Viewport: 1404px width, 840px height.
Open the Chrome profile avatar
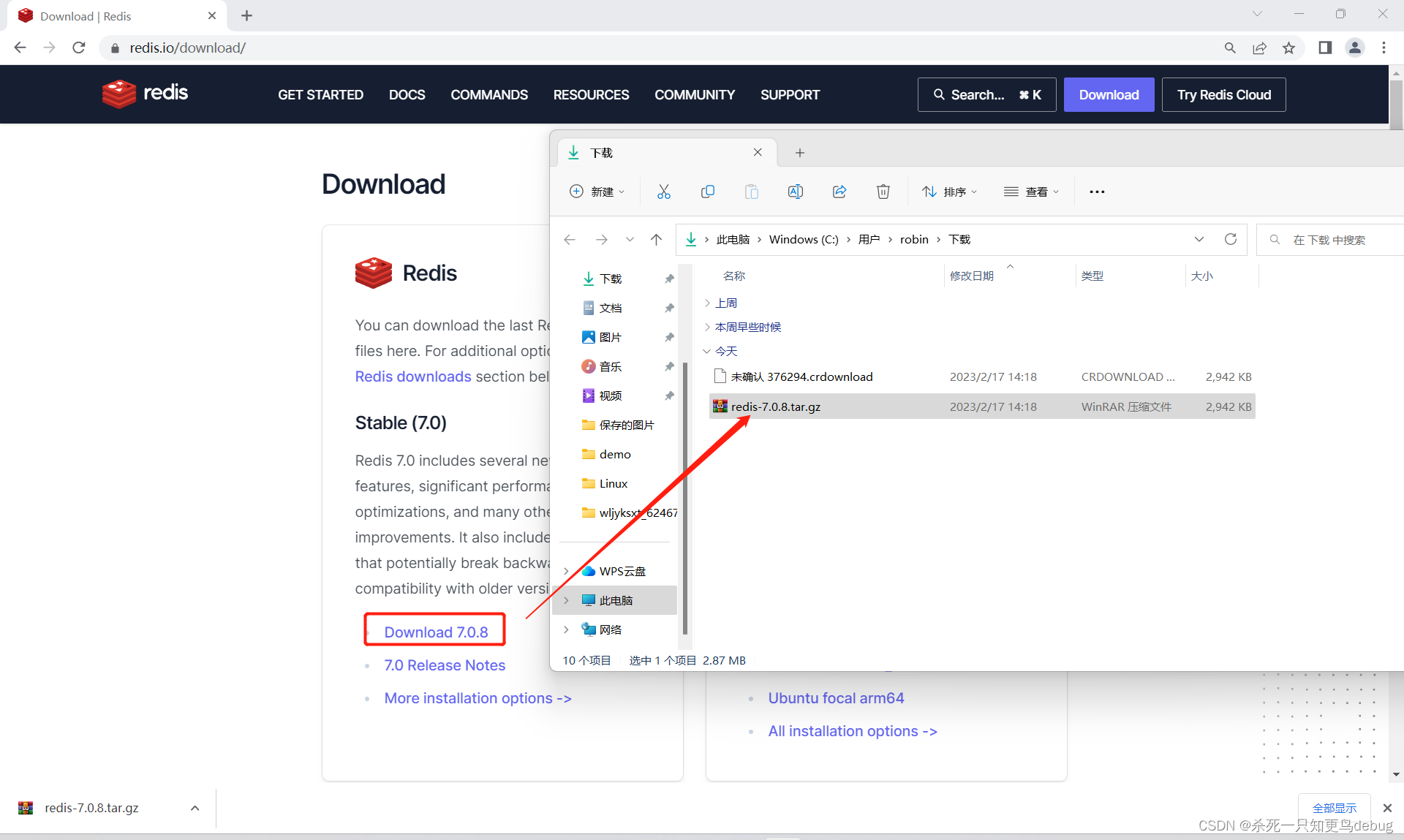click(x=1355, y=48)
